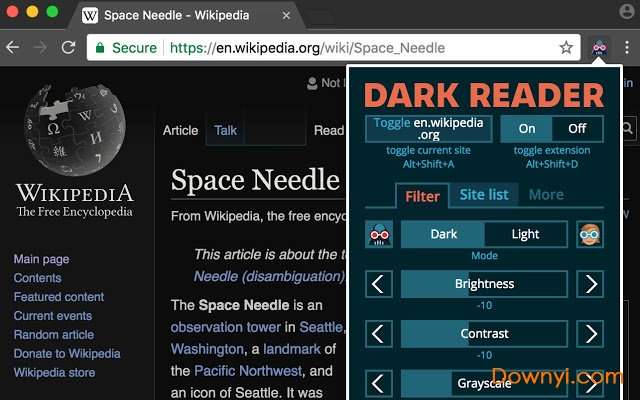
Task: Click the light mode face icon
Action: coord(590,235)
